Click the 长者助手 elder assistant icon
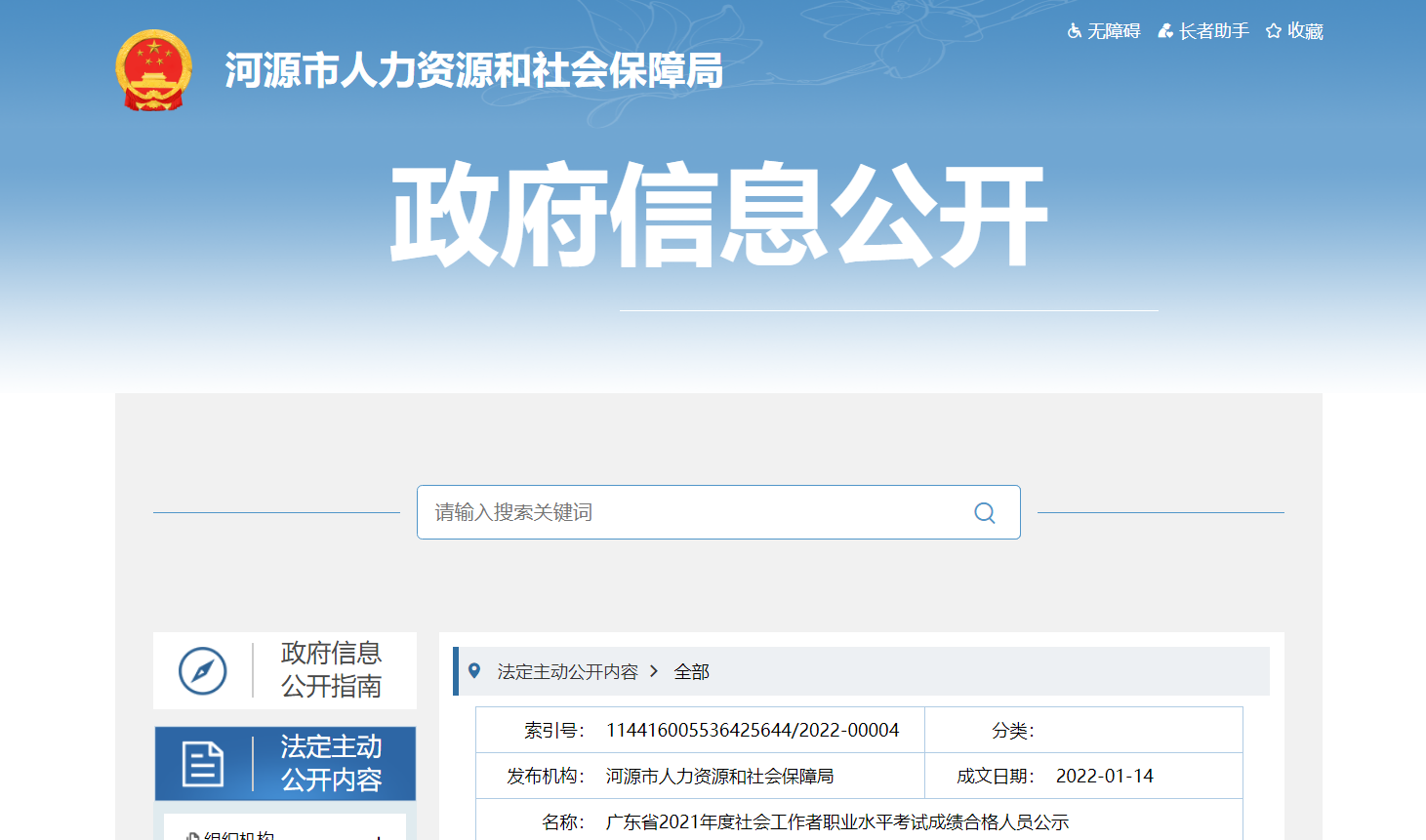This screenshot has height=840, width=1426. (x=1165, y=31)
